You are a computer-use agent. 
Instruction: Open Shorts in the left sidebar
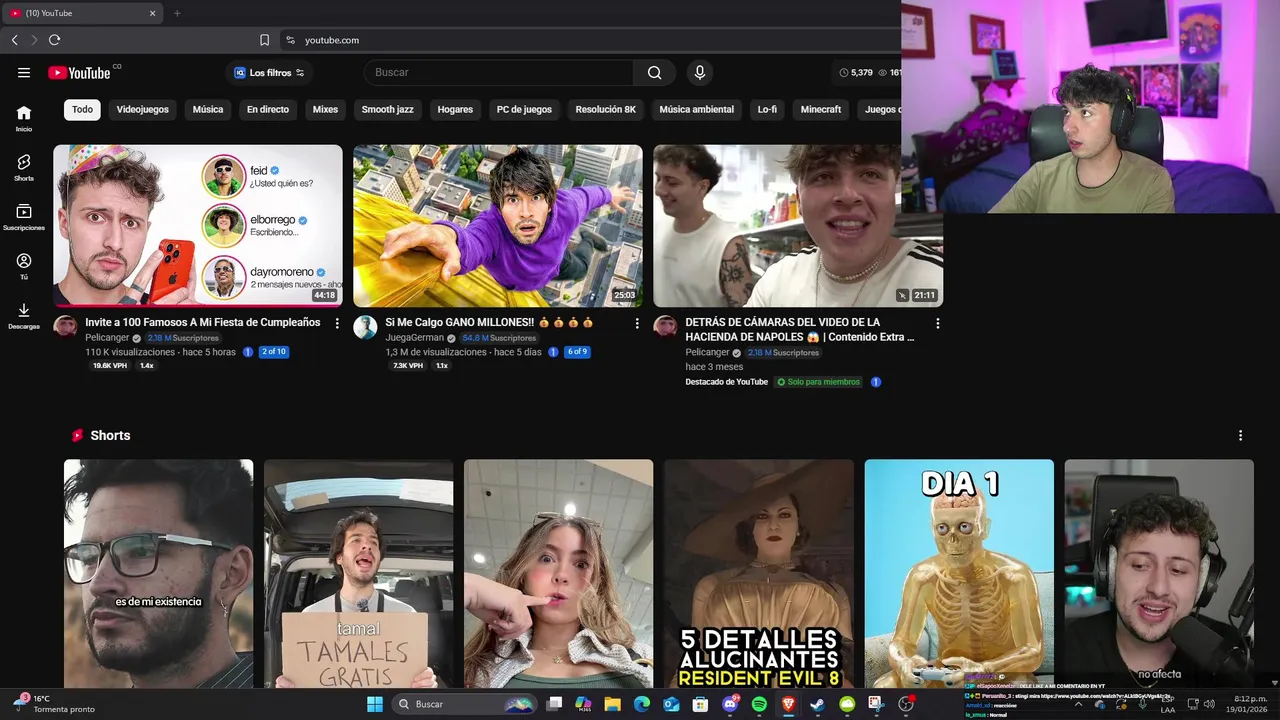[x=24, y=167]
